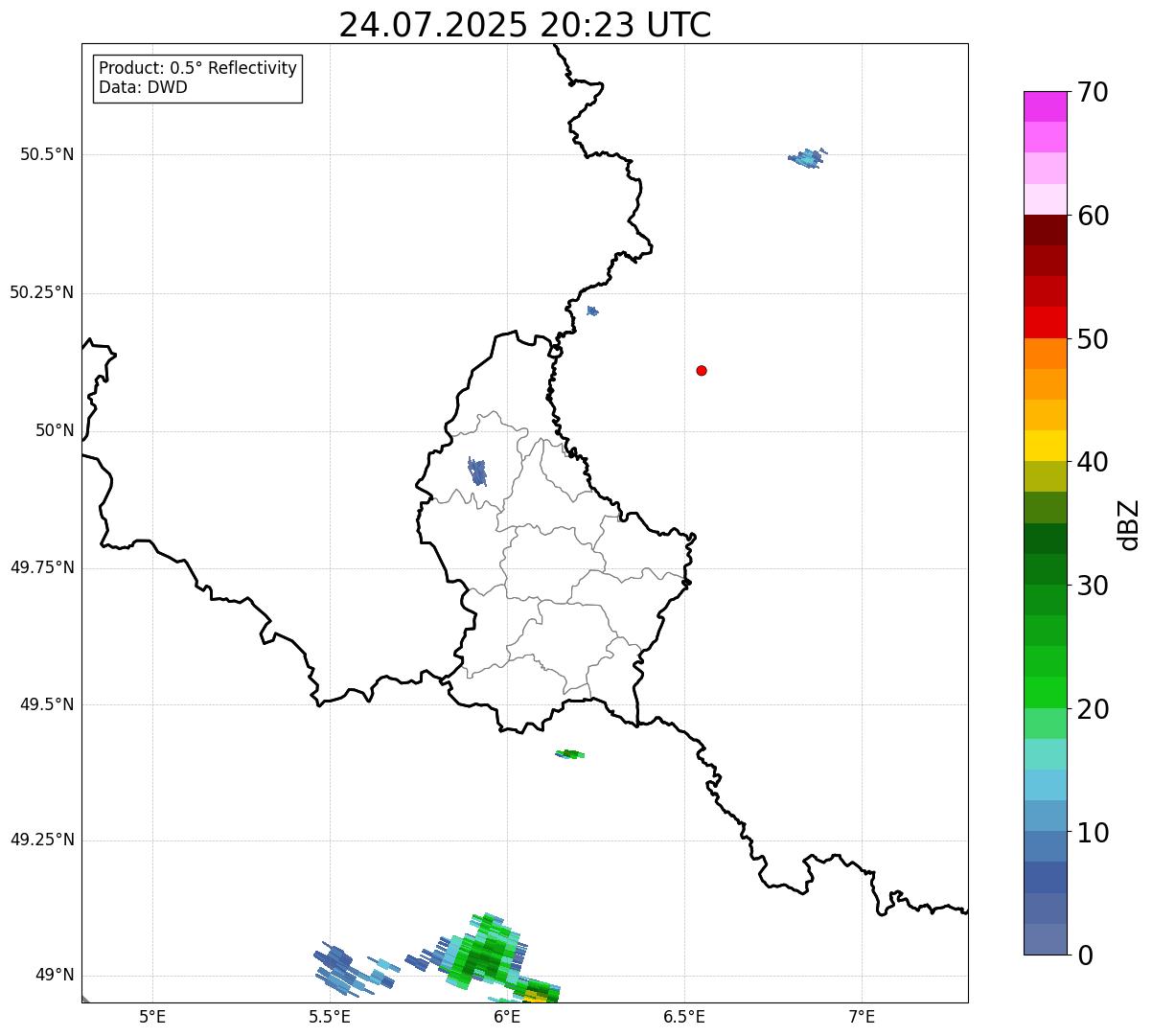This screenshot has height=1036, width=1152.
Task: Click the 49°N latitude label
Action: [x=55, y=976]
